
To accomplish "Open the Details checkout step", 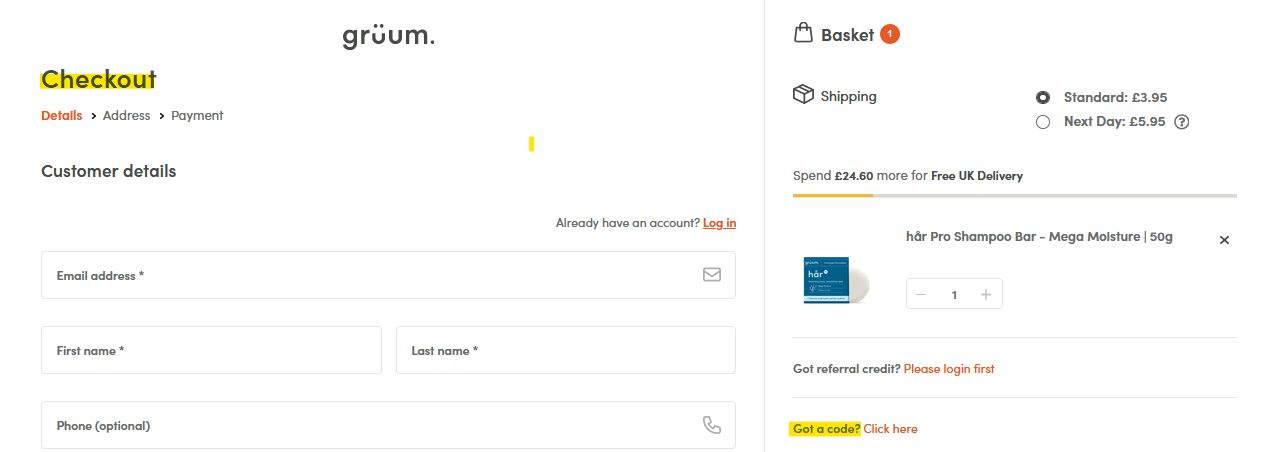I will [x=62, y=116].
